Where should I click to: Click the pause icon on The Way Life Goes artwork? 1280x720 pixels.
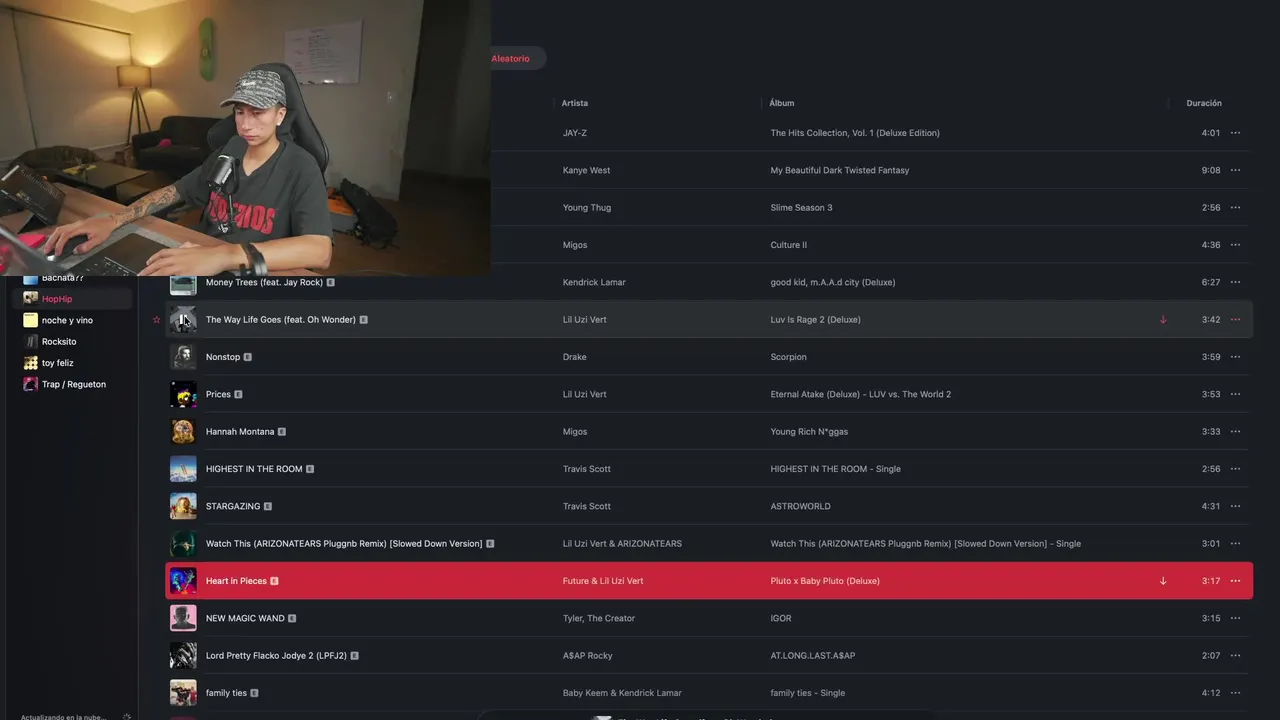(x=183, y=320)
